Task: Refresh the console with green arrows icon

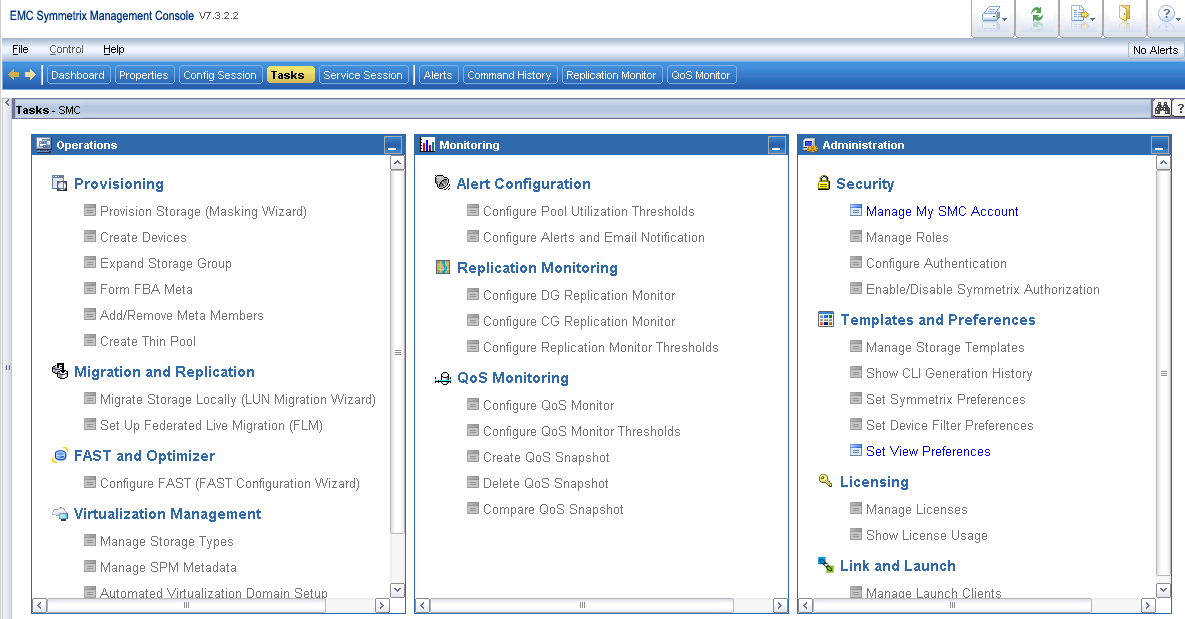Action: coord(1037,17)
